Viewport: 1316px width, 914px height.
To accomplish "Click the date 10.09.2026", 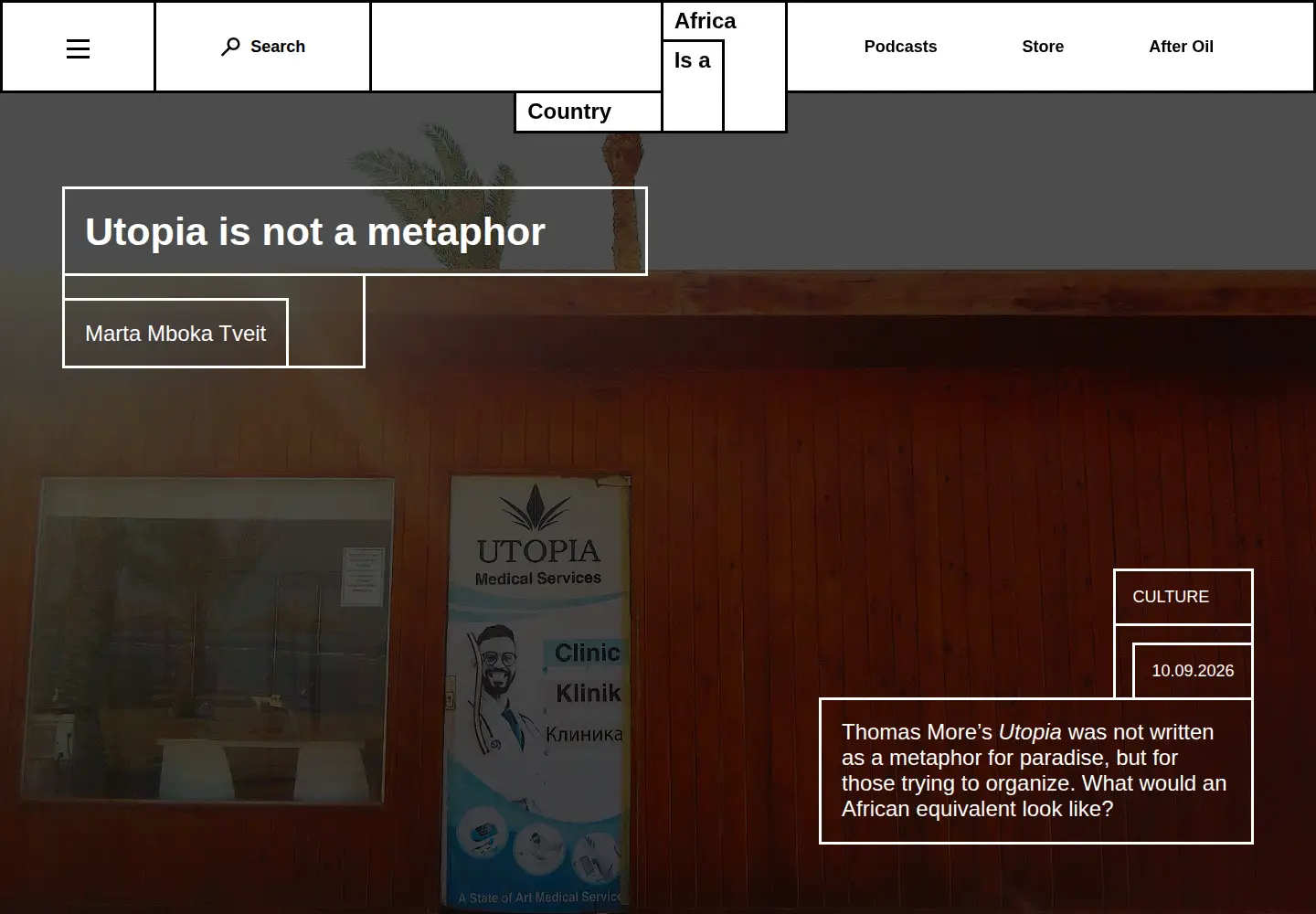I will coord(1193,671).
